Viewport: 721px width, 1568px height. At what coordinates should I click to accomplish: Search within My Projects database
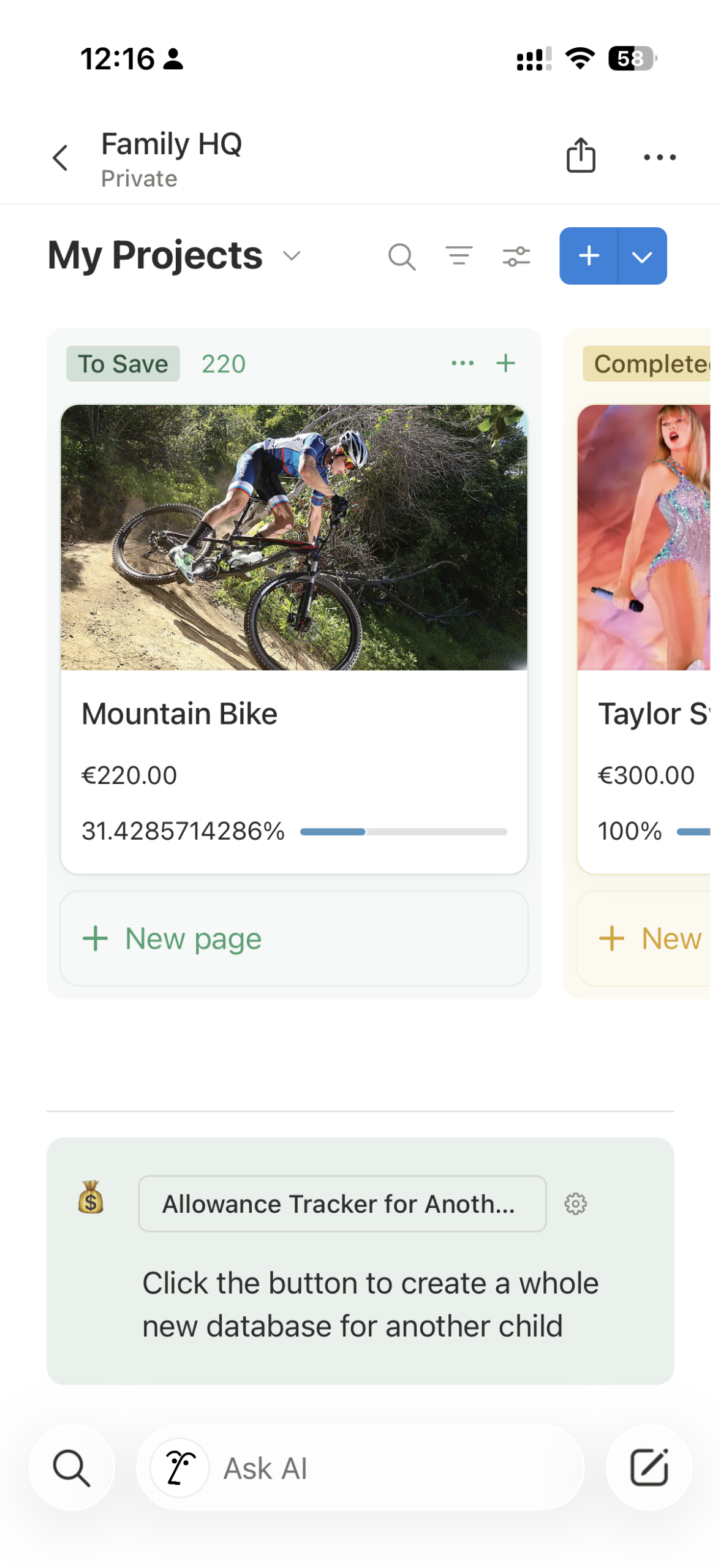(402, 256)
